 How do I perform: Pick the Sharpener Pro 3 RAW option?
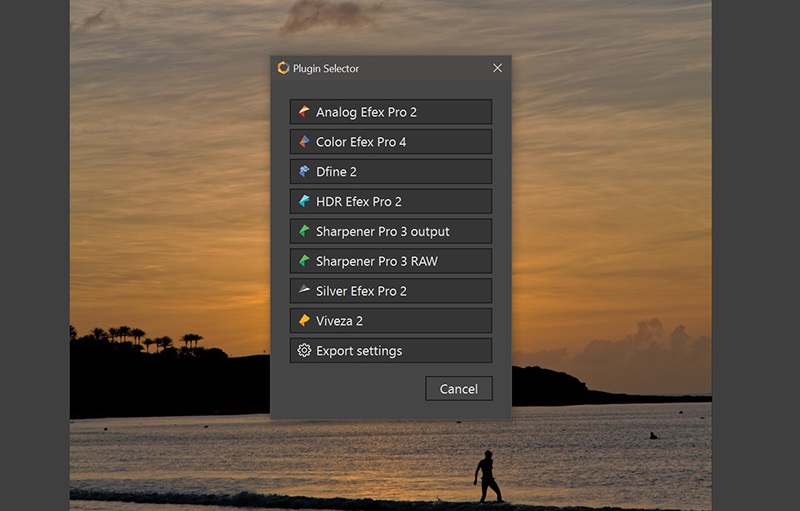coord(390,262)
